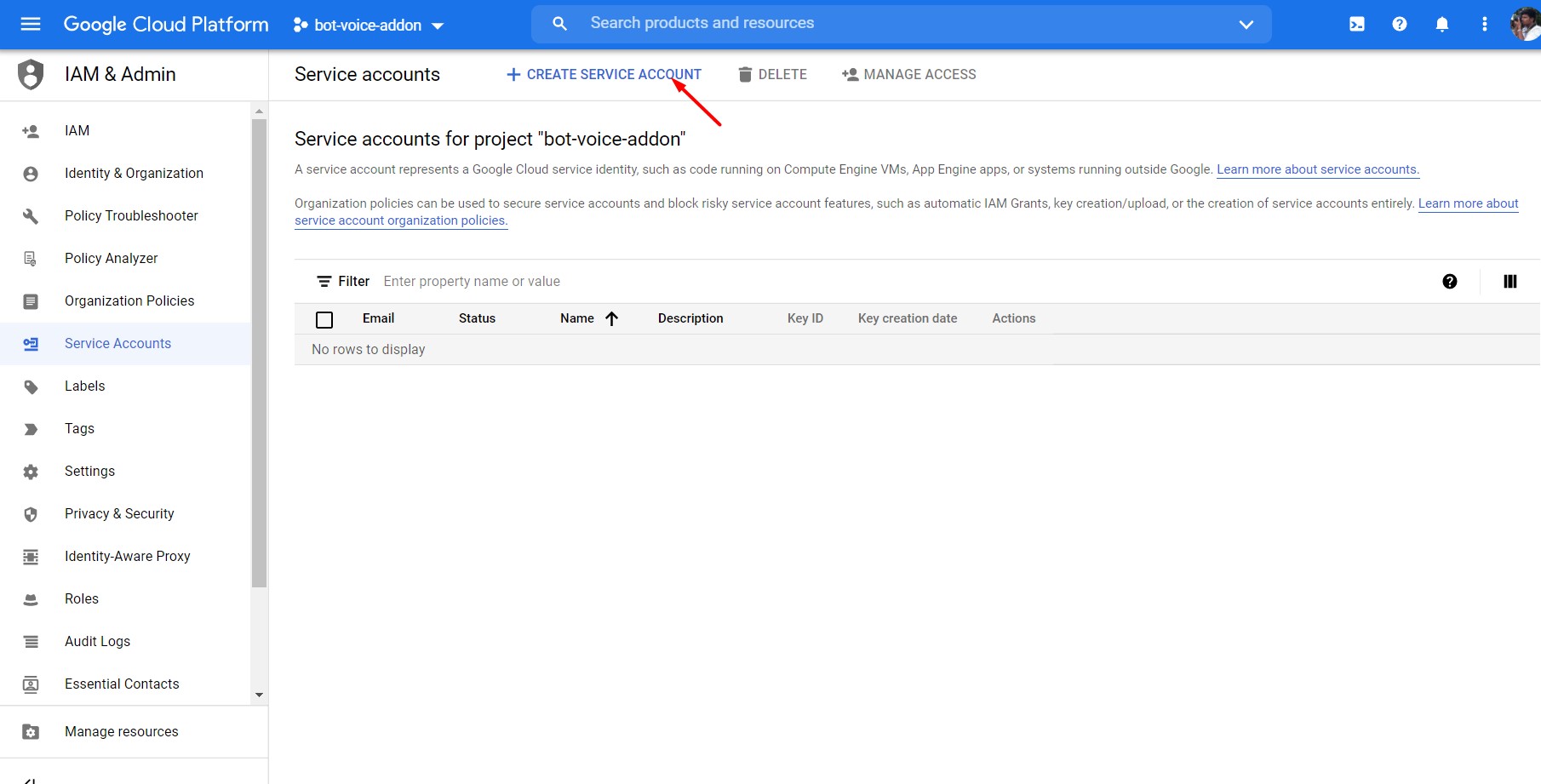Open the bot-voice-addon project selector
Viewport: 1541px width, 784px height.
click(368, 25)
